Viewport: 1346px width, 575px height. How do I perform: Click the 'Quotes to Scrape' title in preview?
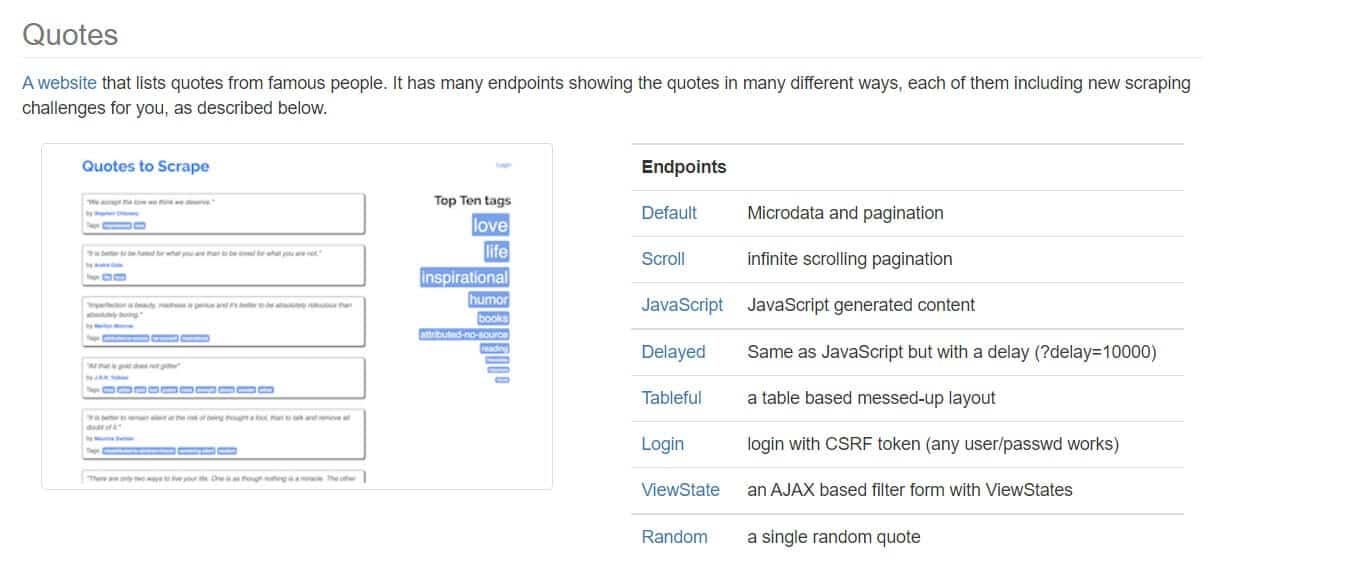(146, 167)
